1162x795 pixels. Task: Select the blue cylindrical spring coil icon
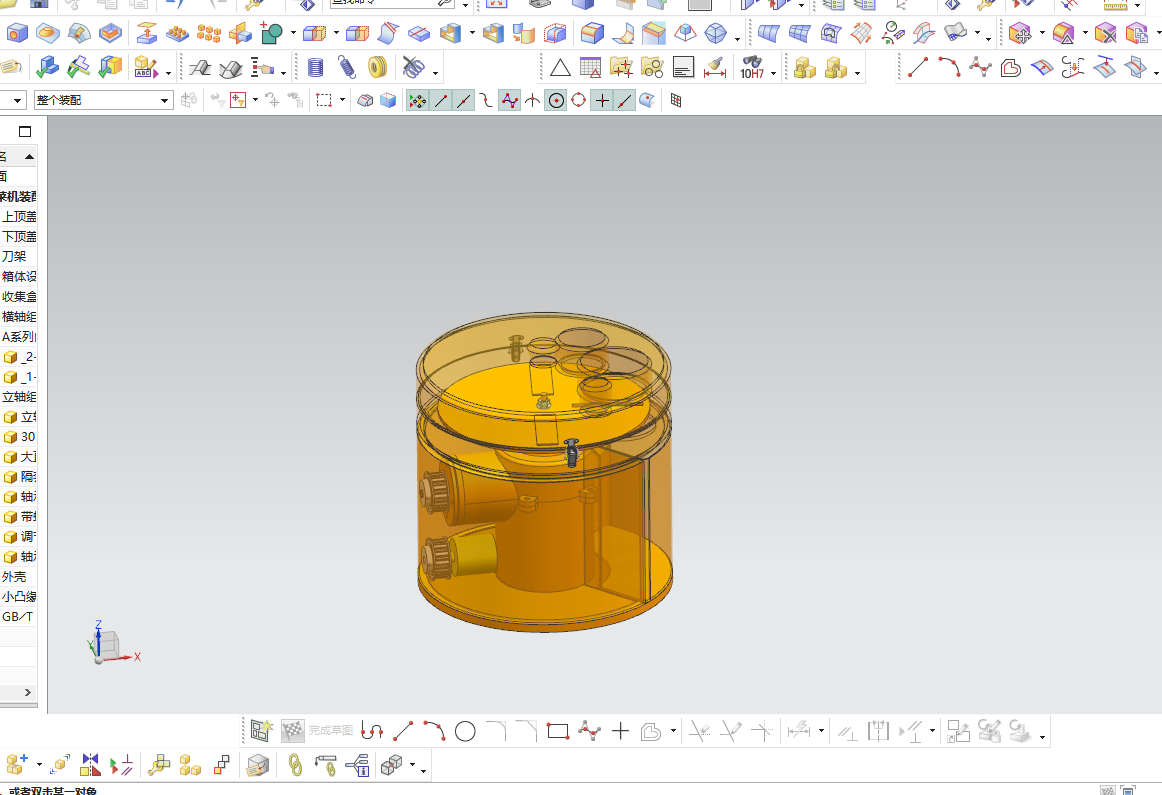[316, 68]
